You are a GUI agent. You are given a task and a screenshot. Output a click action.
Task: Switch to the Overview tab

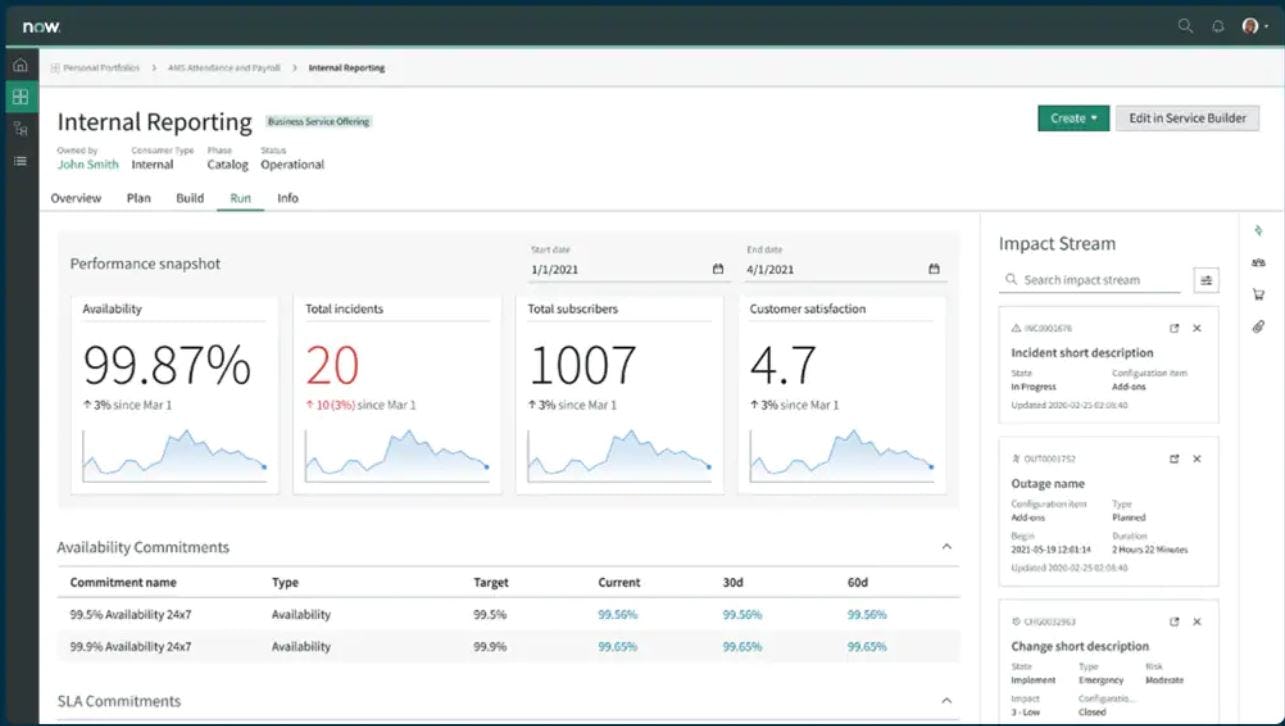point(75,198)
